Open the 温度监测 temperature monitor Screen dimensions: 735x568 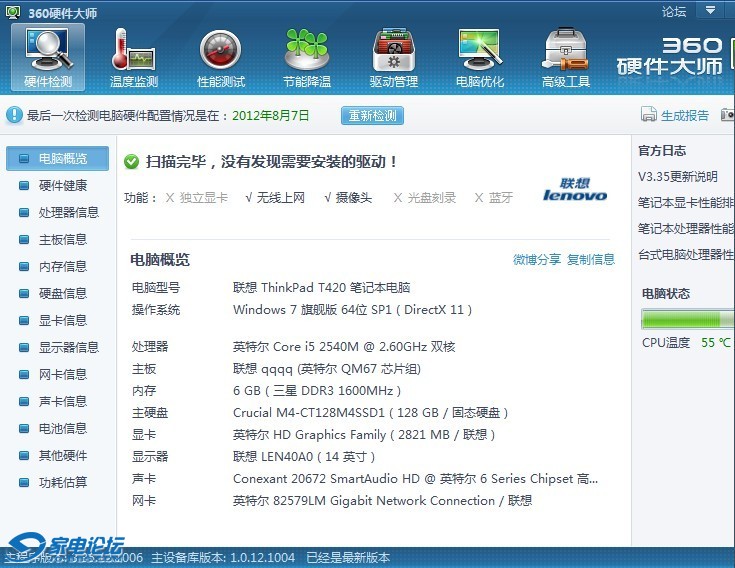tap(134, 58)
